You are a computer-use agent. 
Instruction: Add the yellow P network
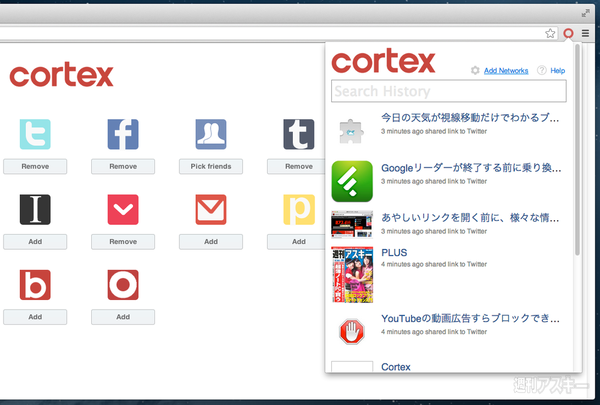tap(296, 242)
